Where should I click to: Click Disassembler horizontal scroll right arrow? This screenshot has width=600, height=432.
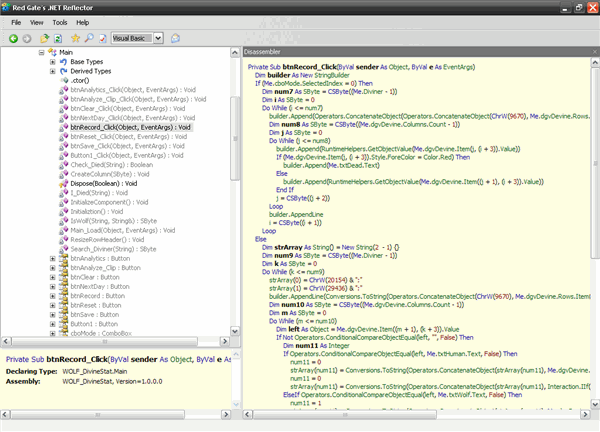(x=585, y=414)
